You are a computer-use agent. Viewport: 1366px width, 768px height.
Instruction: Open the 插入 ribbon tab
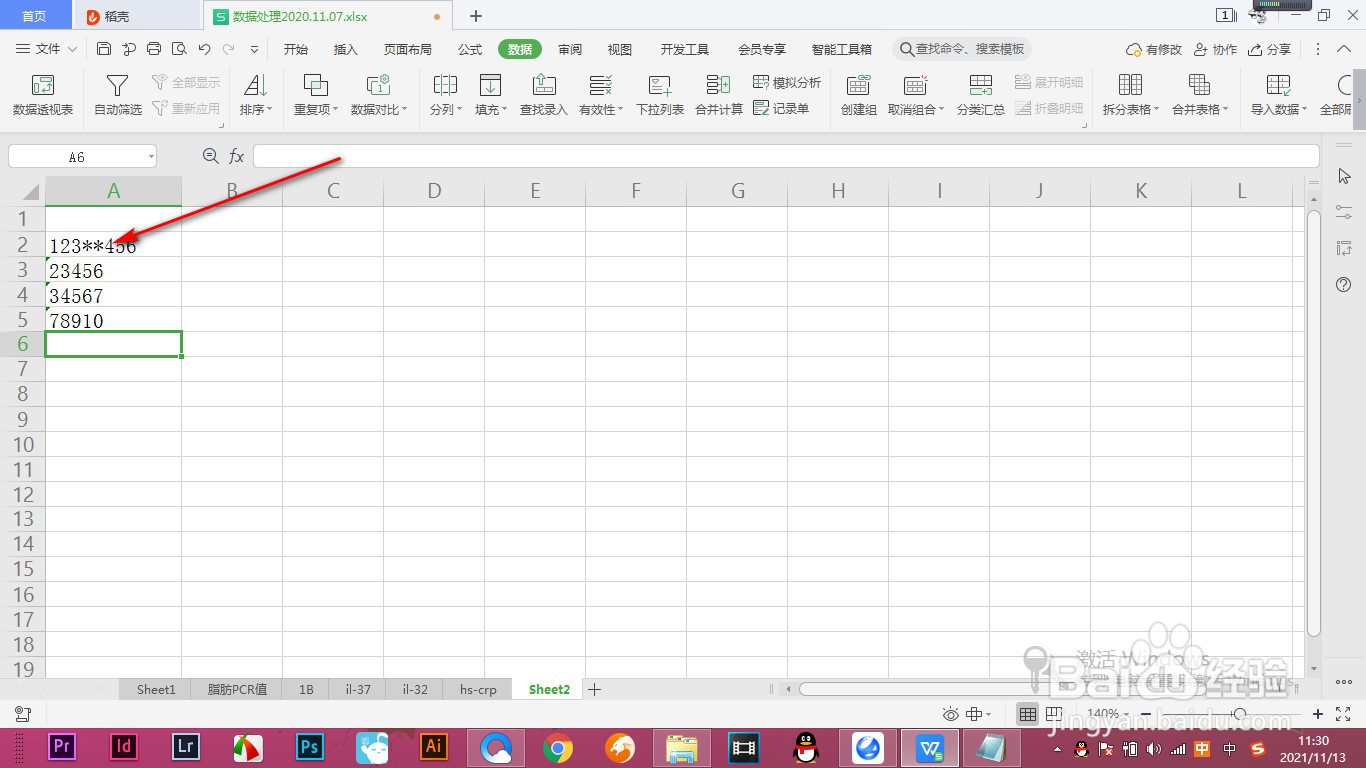click(345, 49)
